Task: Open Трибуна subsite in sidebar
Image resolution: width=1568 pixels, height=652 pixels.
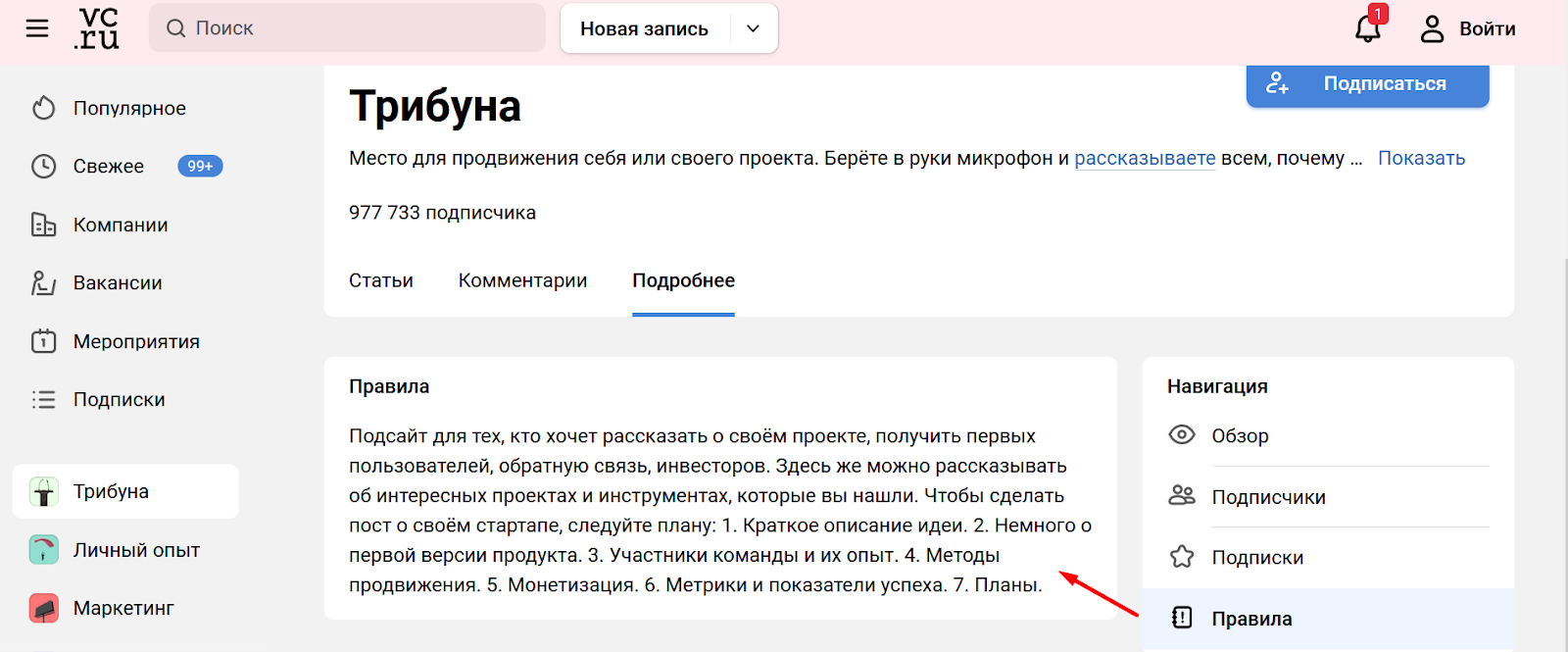Action: click(125, 491)
